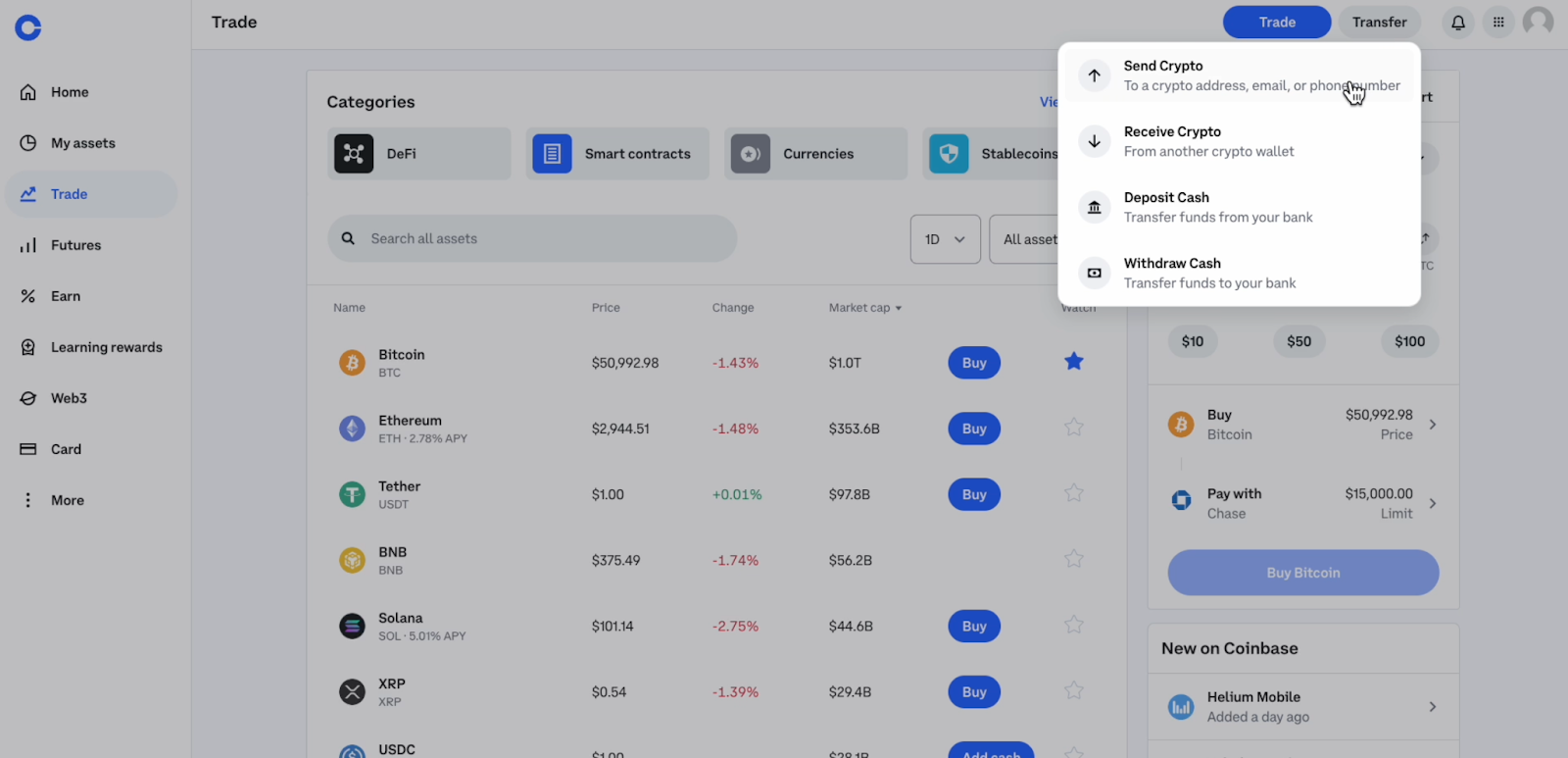Open the apps grid icon
1568x758 pixels.
click(x=1498, y=22)
